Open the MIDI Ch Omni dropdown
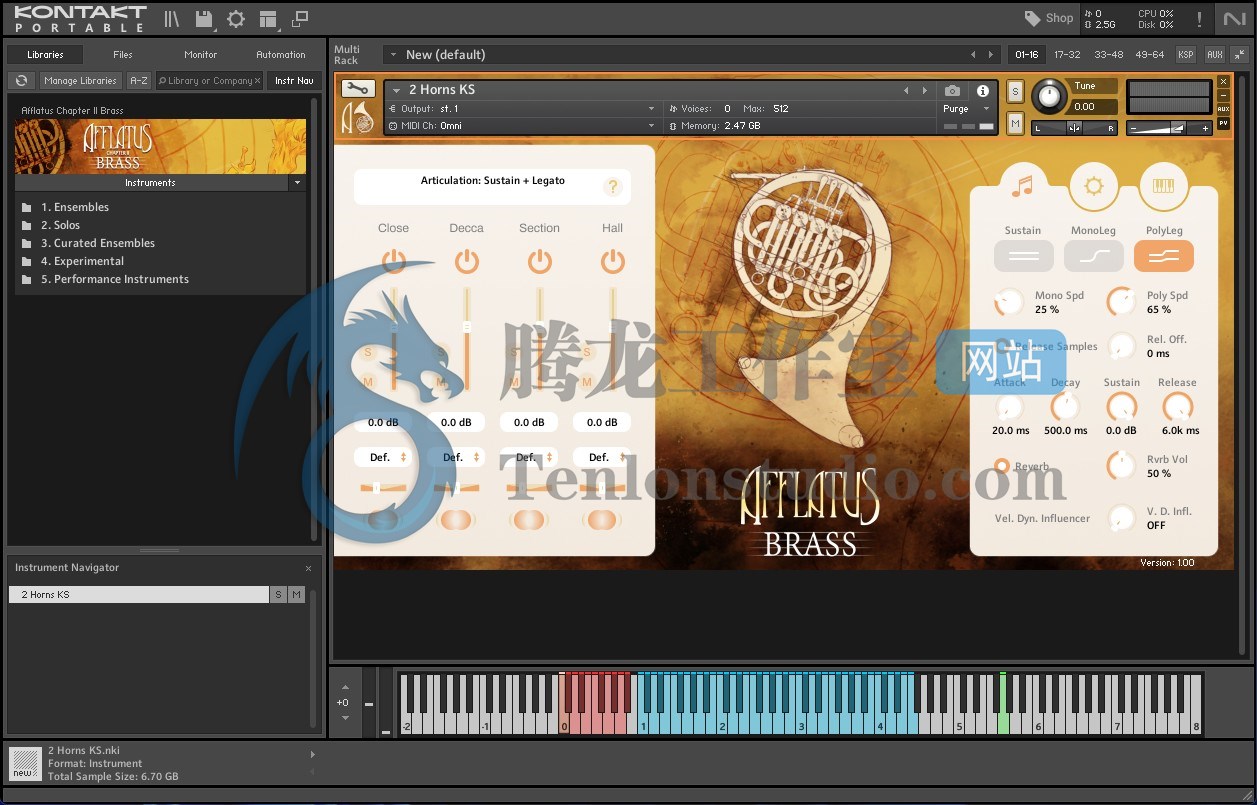This screenshot has height=805, width=1257. 521,126
